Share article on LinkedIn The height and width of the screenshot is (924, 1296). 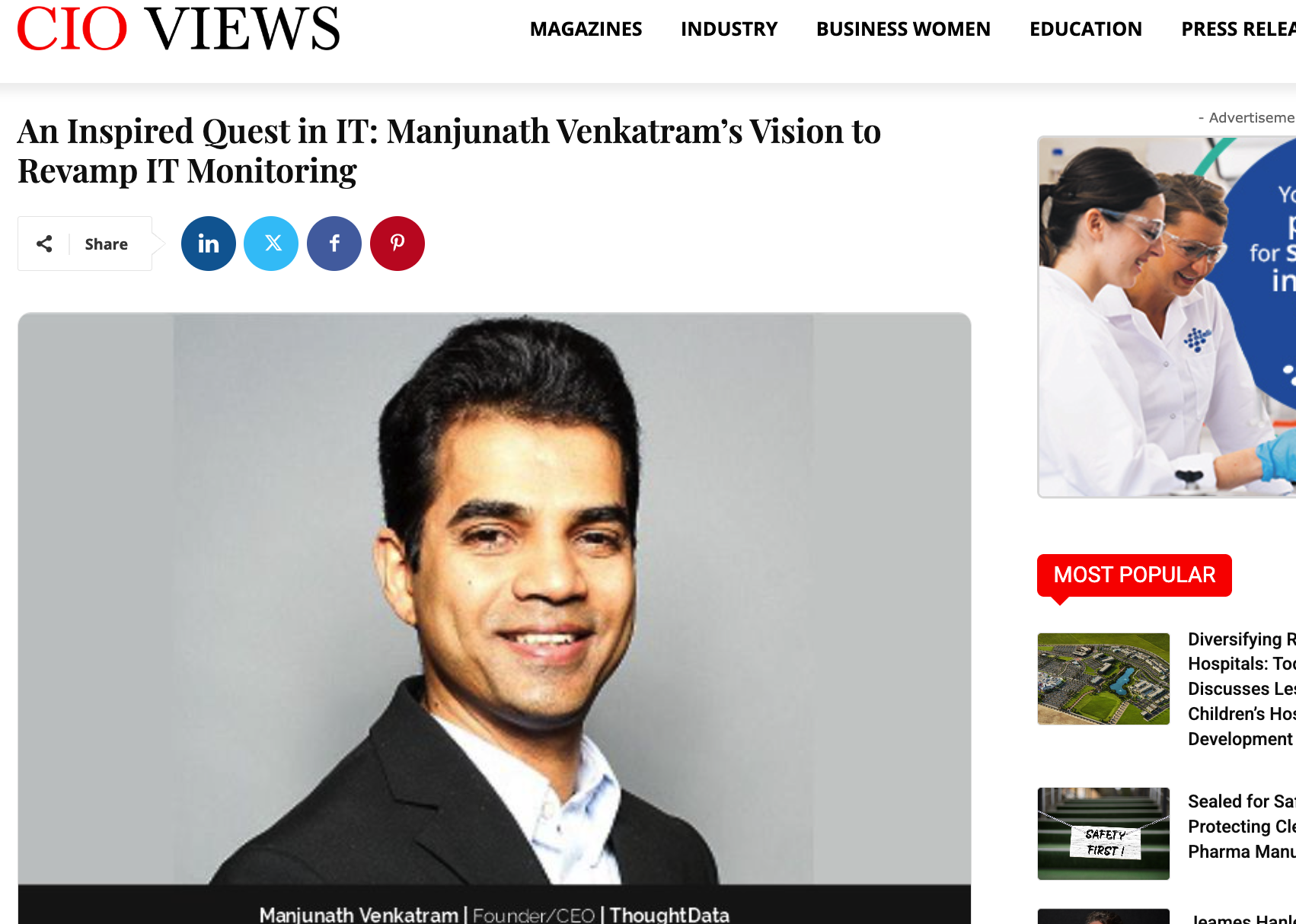[208, 244]
